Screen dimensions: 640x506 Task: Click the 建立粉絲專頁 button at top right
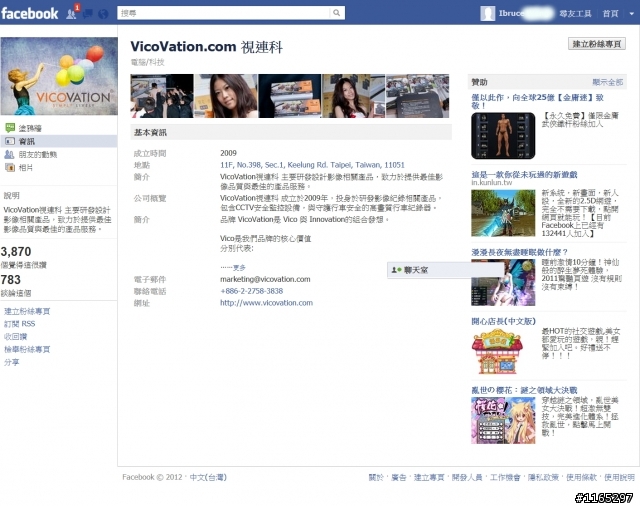tap(597, 44)
